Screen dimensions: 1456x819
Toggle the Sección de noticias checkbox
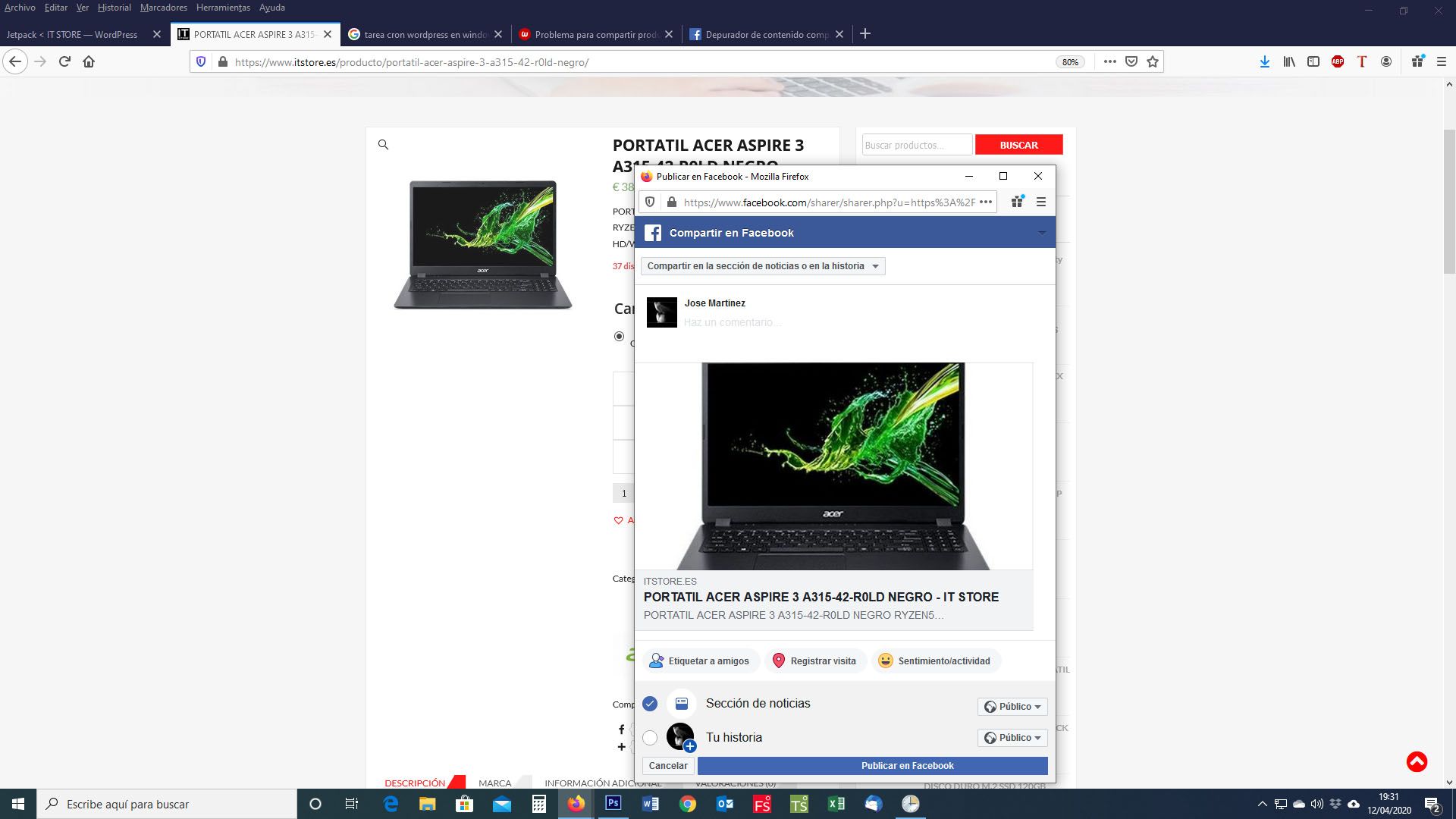point(650,704)
